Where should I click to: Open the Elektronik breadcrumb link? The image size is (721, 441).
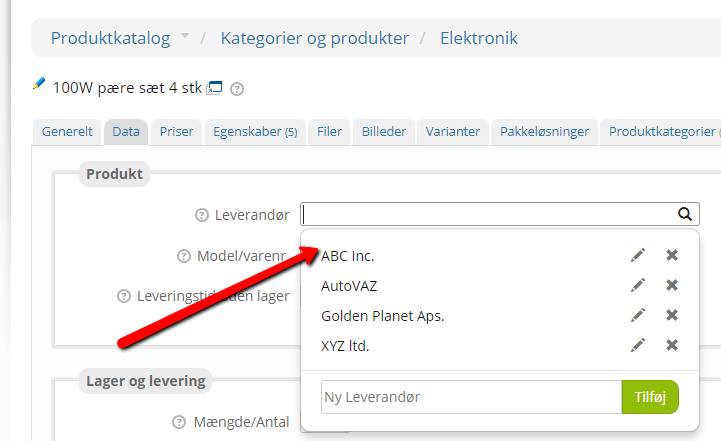tap(479, 38)
